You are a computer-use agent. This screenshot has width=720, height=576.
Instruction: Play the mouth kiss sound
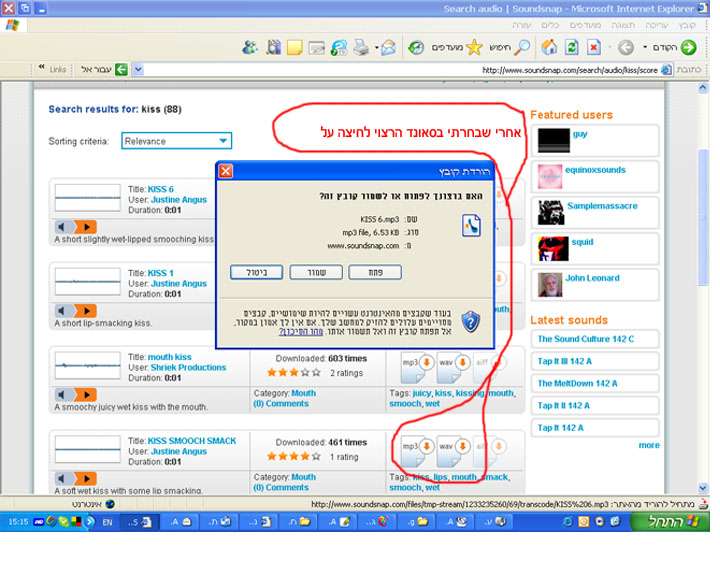[x=86, y=395]
